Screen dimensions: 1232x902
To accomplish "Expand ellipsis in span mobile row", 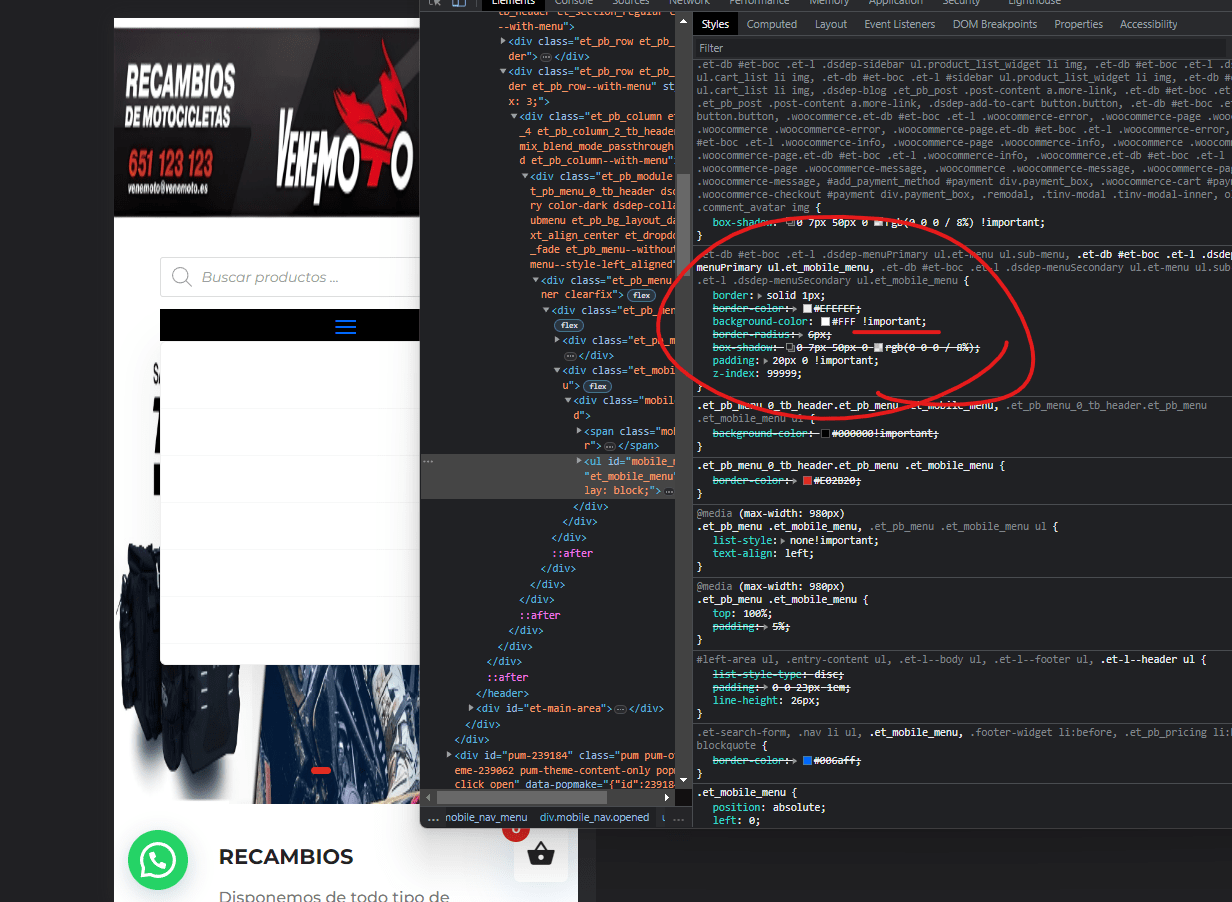I will pos(609,446).
